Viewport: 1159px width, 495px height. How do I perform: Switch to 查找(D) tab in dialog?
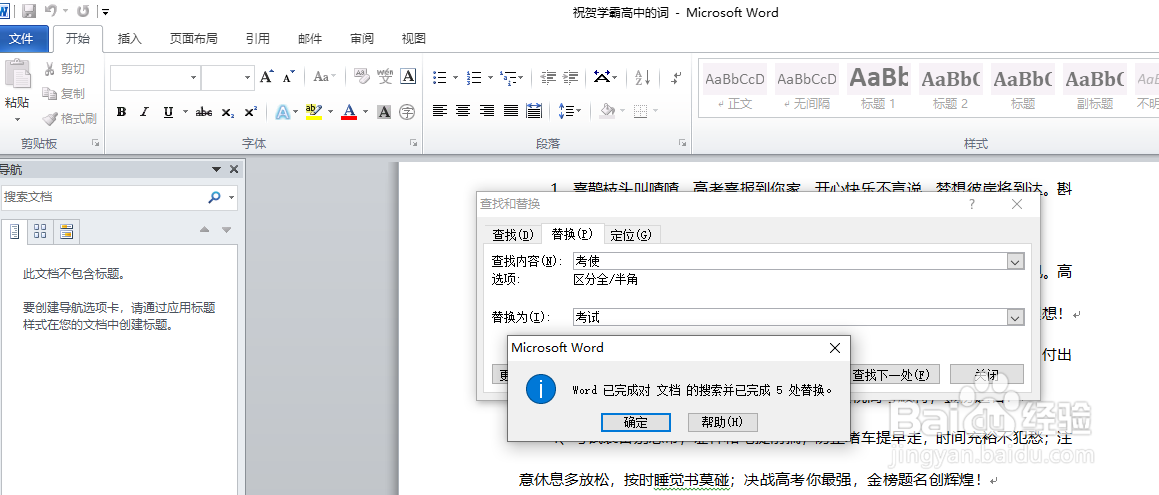[513, 235]
